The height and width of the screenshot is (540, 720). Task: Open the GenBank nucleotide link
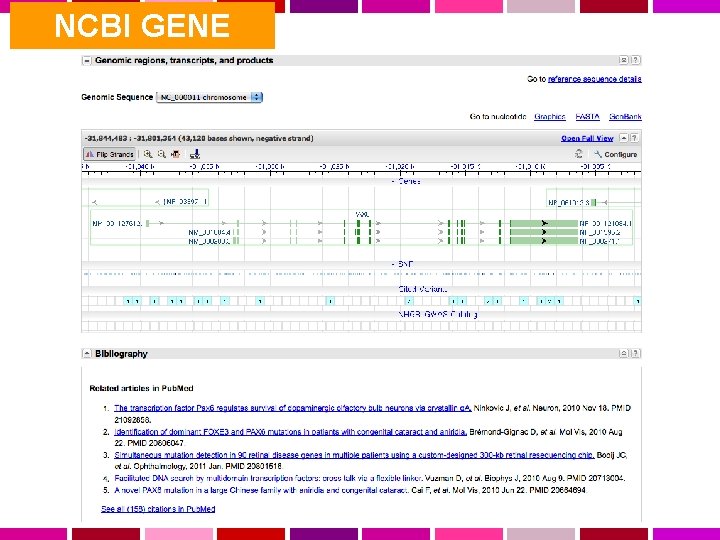[x=625, y=117]
